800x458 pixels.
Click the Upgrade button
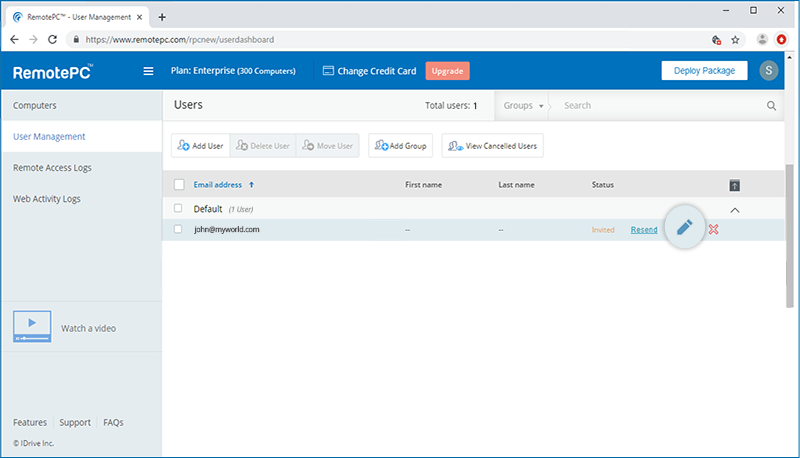(447, 71)
